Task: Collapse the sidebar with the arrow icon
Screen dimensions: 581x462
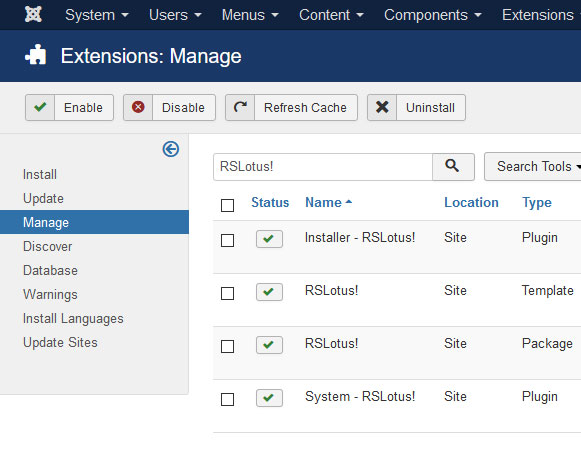Action: [171, 149]
